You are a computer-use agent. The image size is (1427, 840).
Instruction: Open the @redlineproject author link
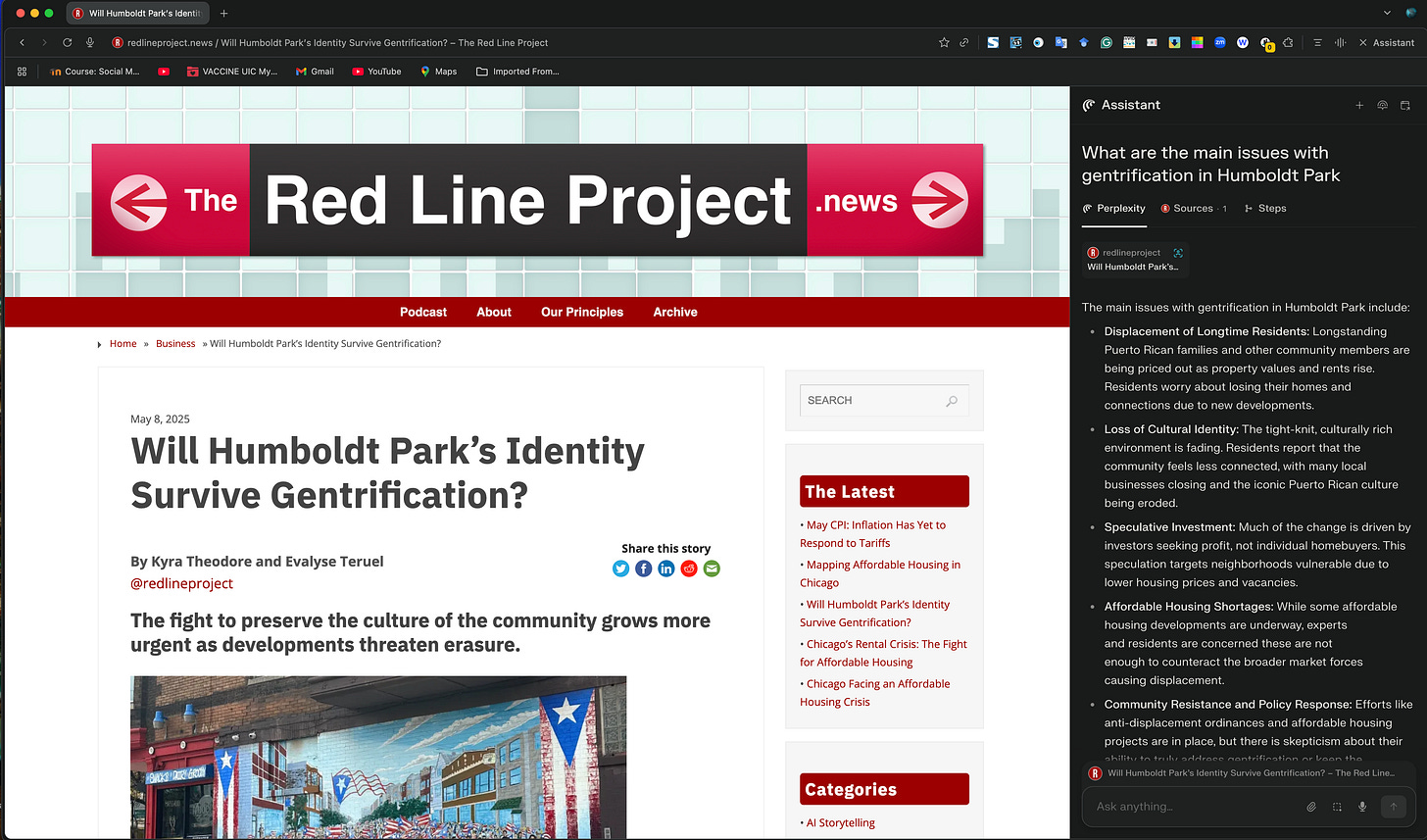point(181,583)
